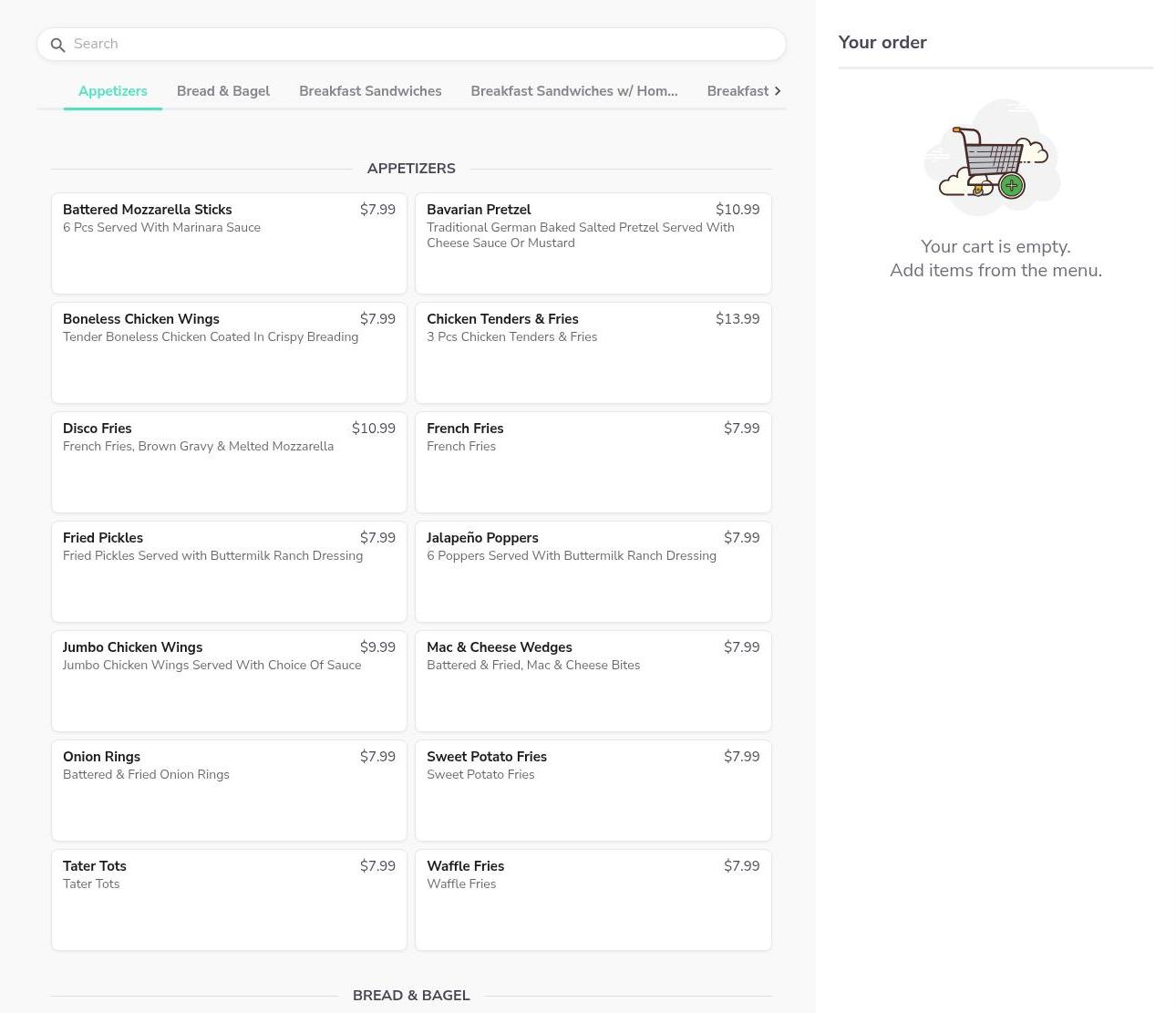1176x1013 pixels.
Task: Open the Waffle Fries item card
Action: click(x=593, y=899)
